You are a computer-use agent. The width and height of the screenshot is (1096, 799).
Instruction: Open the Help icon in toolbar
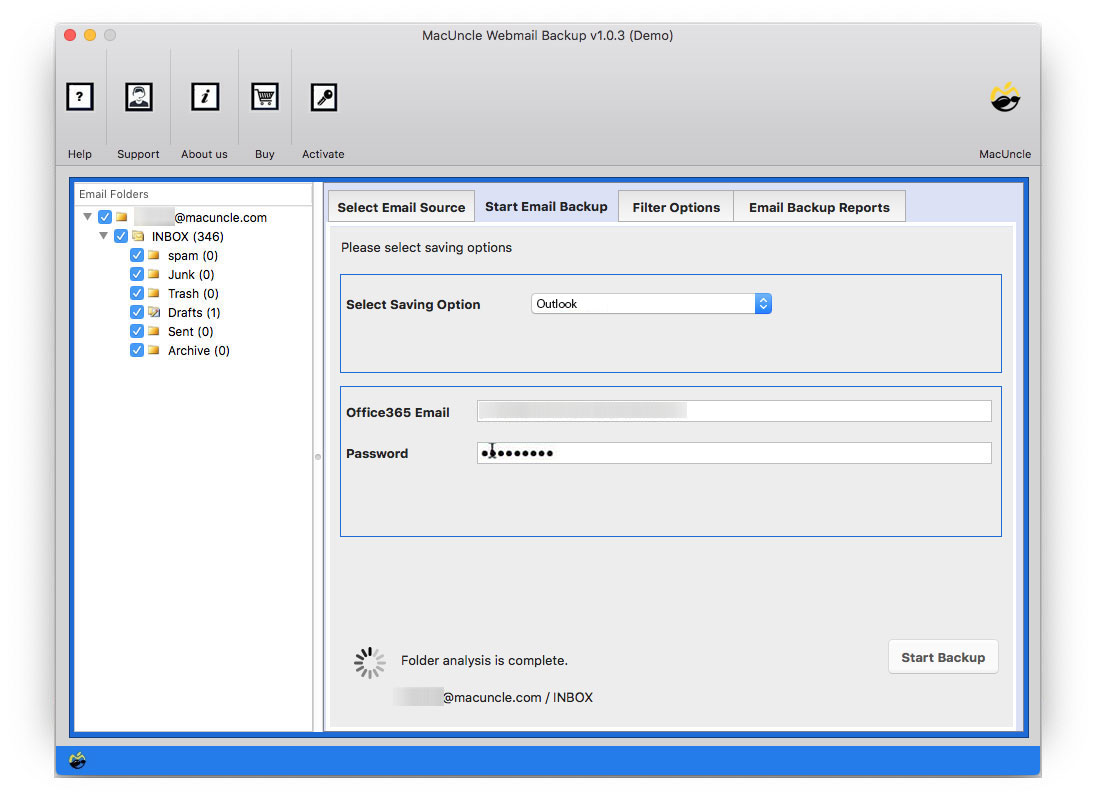click(80, 97)
